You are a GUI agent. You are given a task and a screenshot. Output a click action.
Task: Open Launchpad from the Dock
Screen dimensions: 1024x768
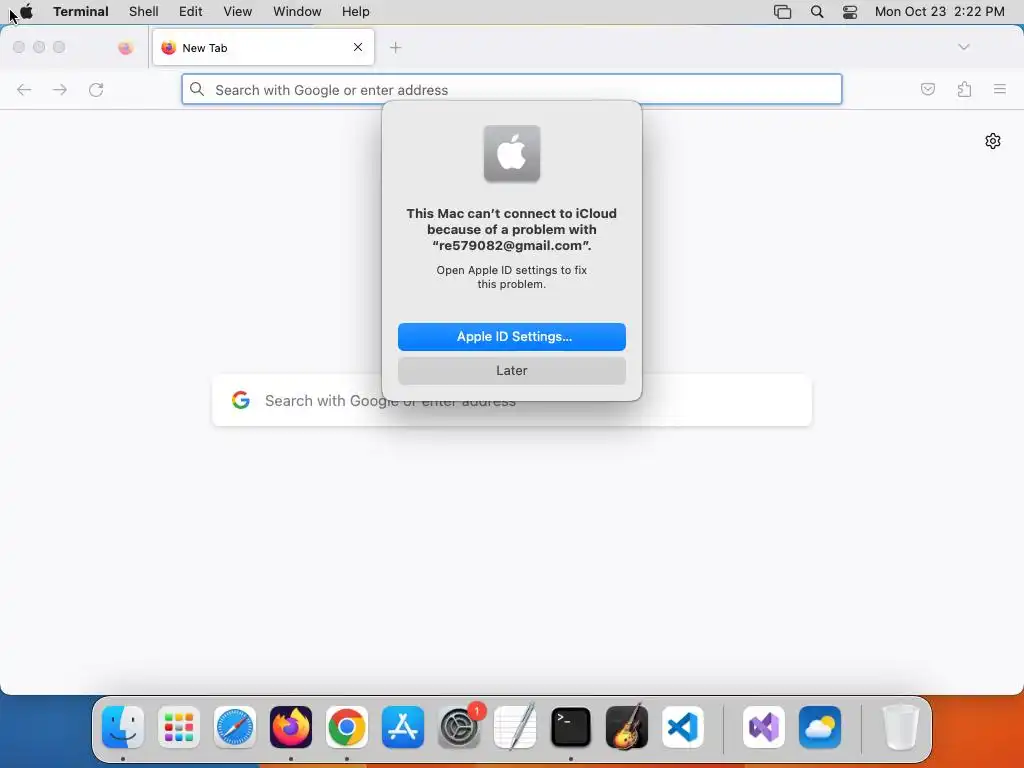click(x=179, y=727)
